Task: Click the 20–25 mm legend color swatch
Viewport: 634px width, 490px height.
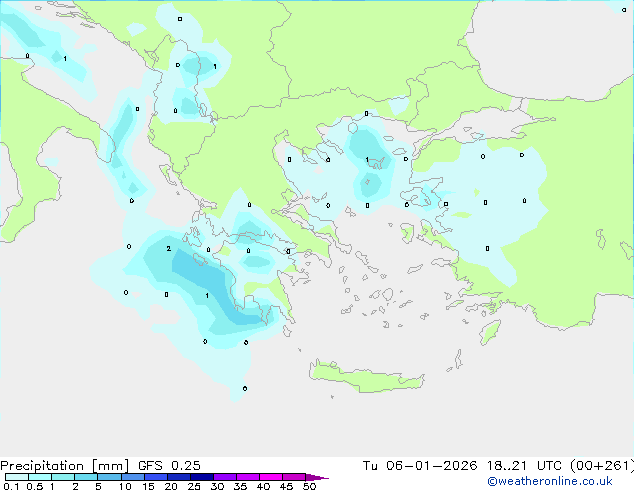Action: pyautogui.click(x=179, y=477)
